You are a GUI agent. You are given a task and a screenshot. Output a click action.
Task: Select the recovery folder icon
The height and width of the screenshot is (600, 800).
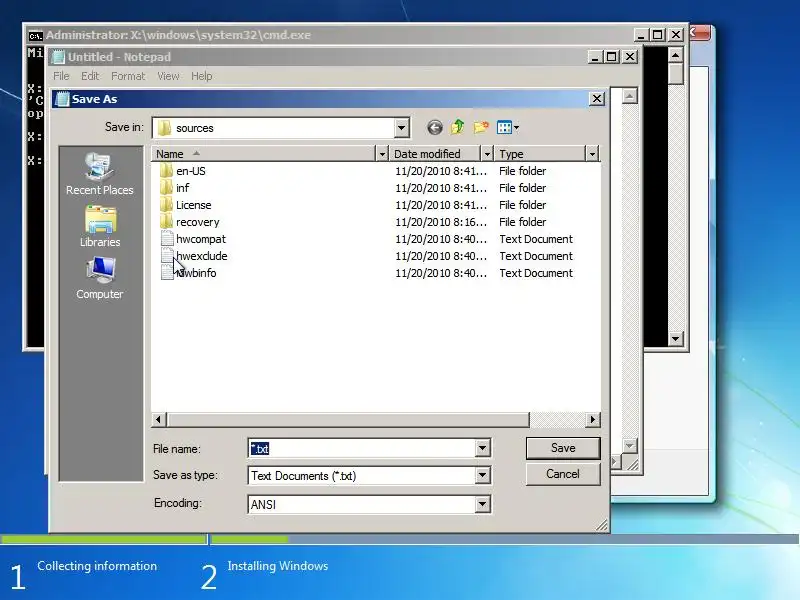(166, 222)
